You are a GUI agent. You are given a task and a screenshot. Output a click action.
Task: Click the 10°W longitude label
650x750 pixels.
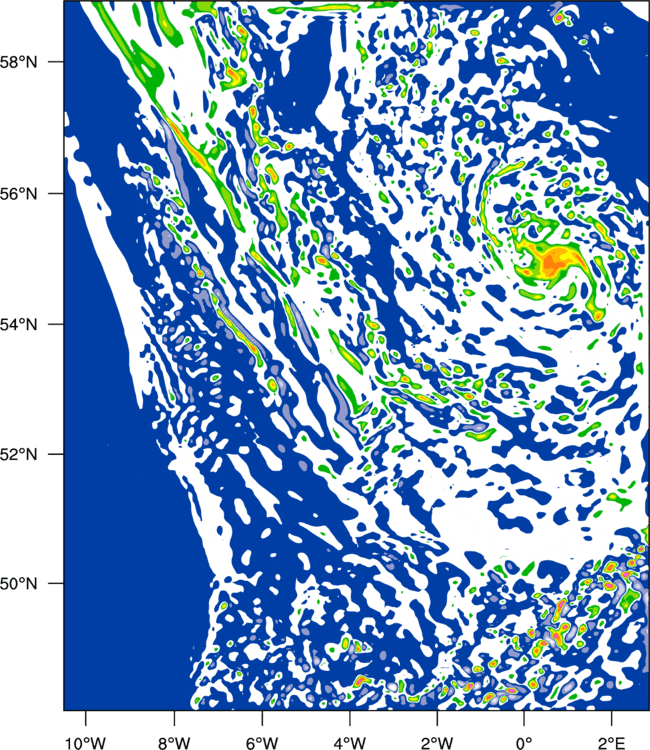click(86, 743)
